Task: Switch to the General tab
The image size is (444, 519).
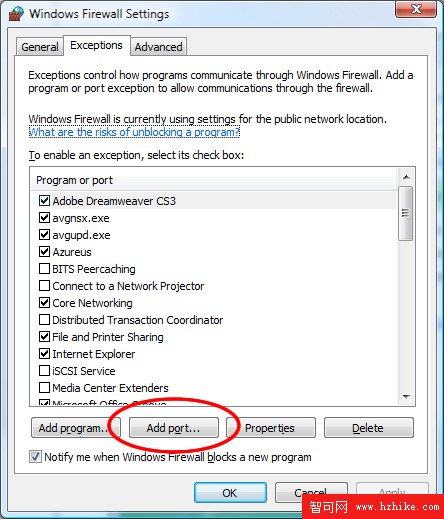Action: (x=40, y=47)
